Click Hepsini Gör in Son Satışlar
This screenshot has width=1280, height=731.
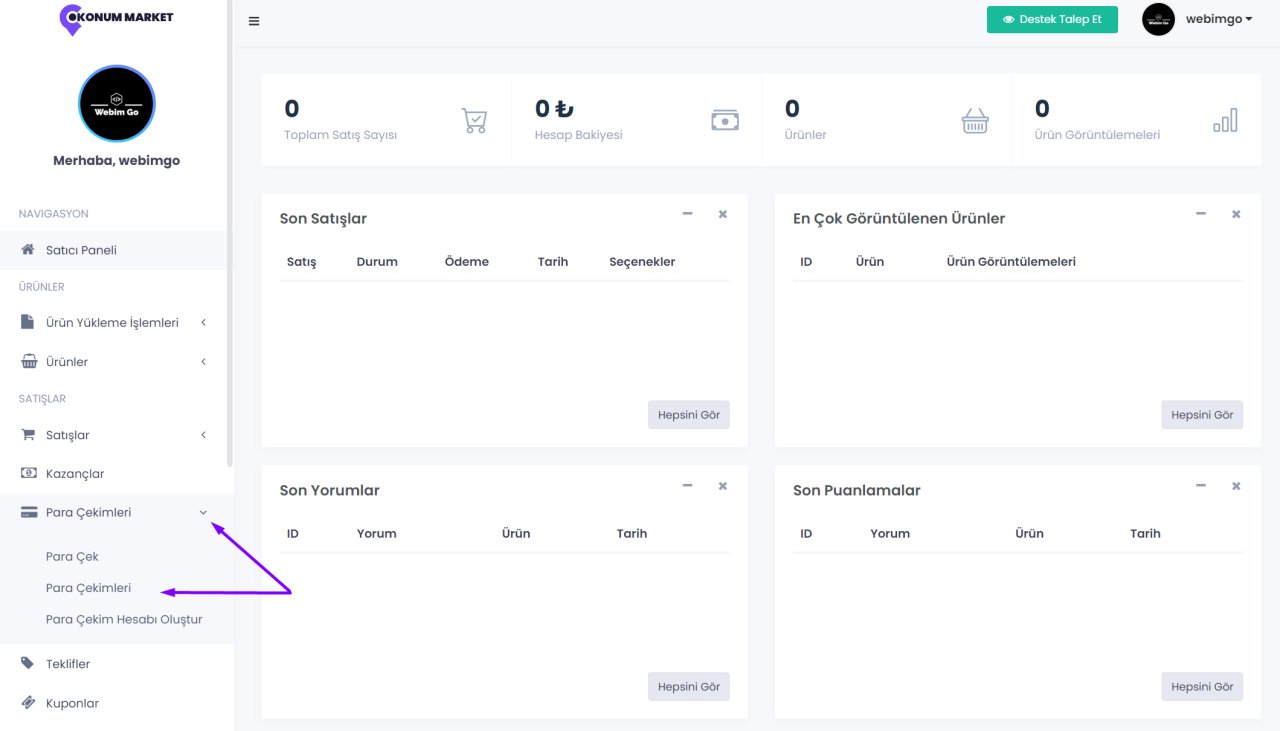point(689,415)
